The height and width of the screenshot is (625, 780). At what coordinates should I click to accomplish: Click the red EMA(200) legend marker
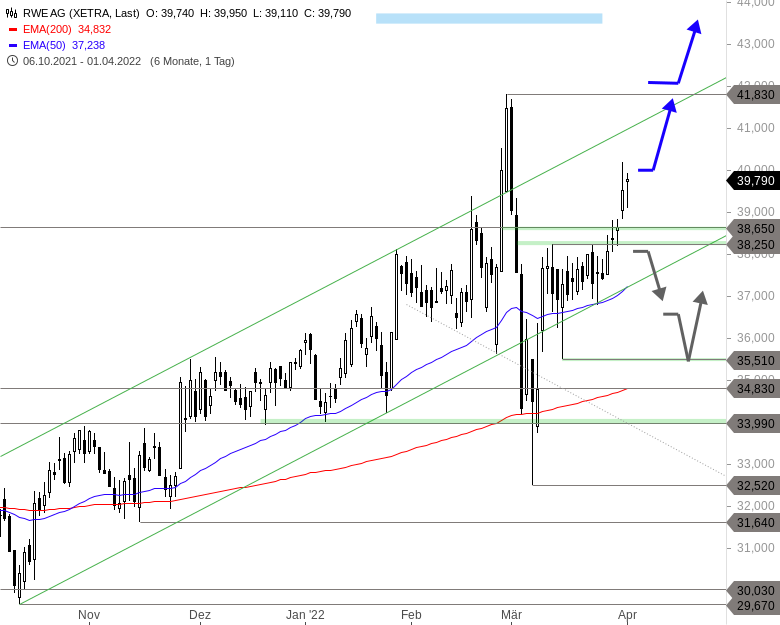click(13, 29)
